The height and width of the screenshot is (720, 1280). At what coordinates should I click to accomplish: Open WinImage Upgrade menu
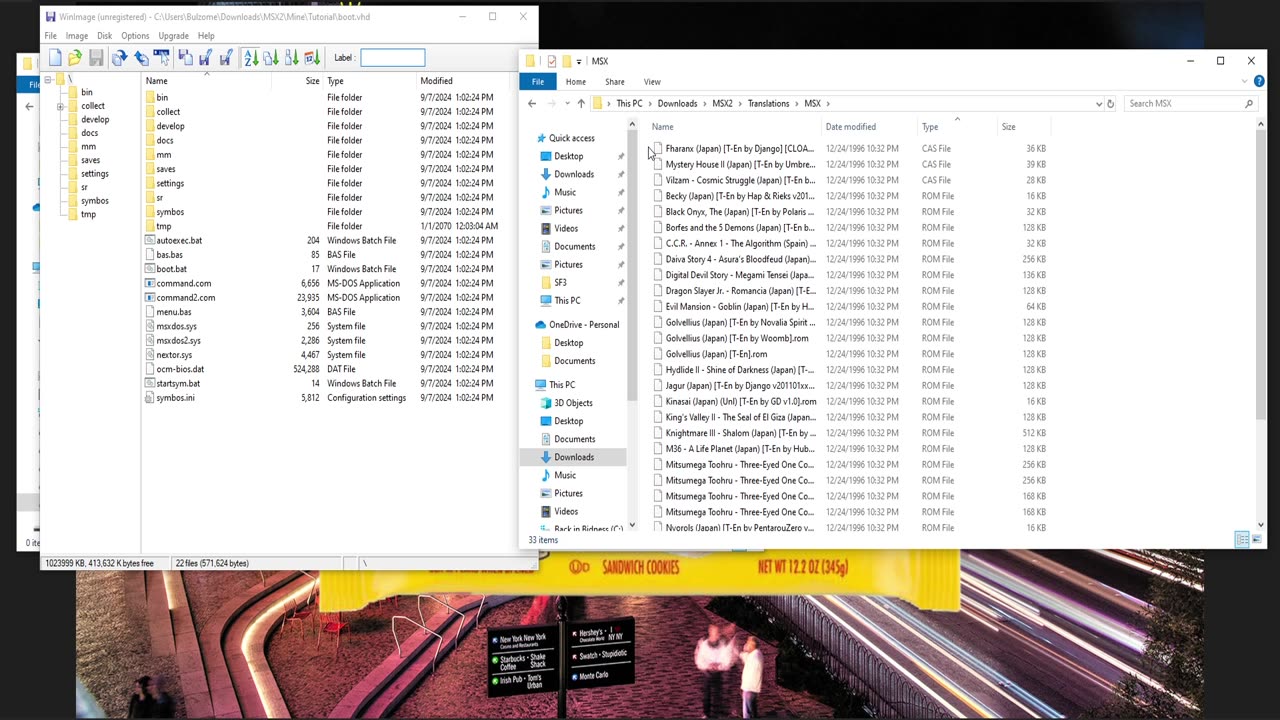pyautogui.click(x=173, y=36)
